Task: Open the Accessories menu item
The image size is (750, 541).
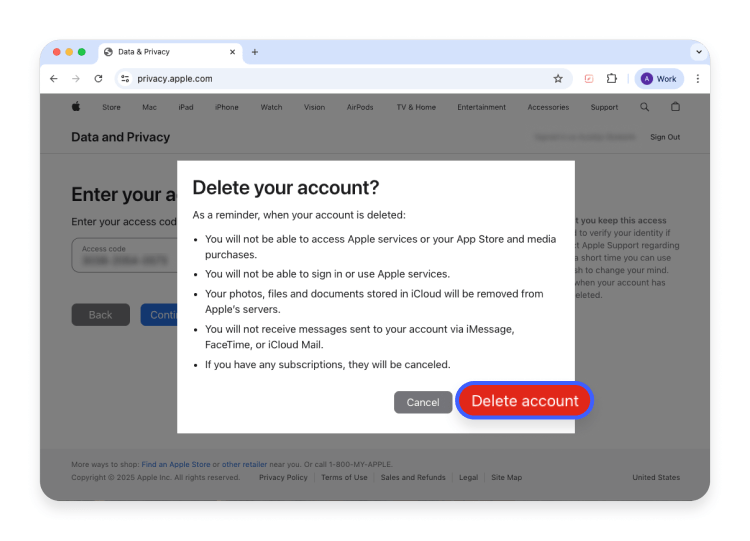Action: coord(548,107)
